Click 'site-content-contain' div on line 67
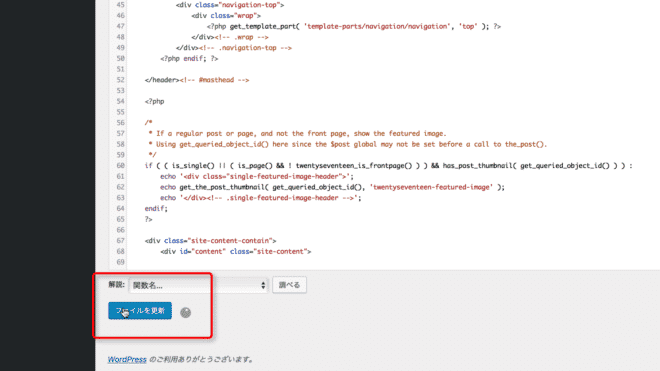 pyautogui.click(x=210, y=241)
